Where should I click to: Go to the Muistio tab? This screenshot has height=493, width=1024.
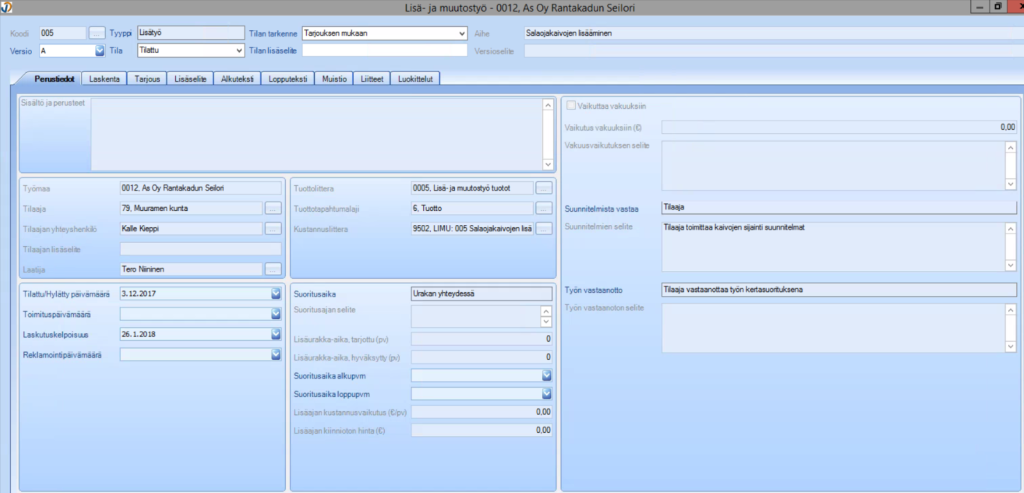(x=334, y=78)
